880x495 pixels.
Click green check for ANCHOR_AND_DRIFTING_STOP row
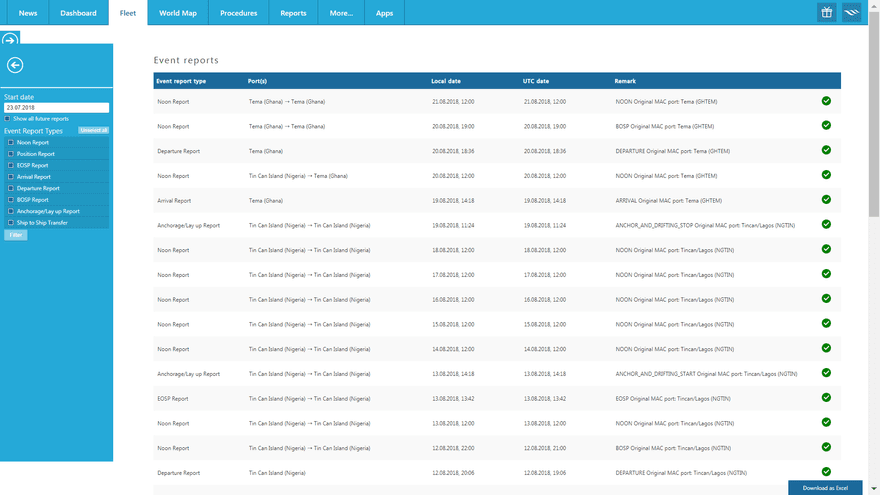click(x=826, y=224)
